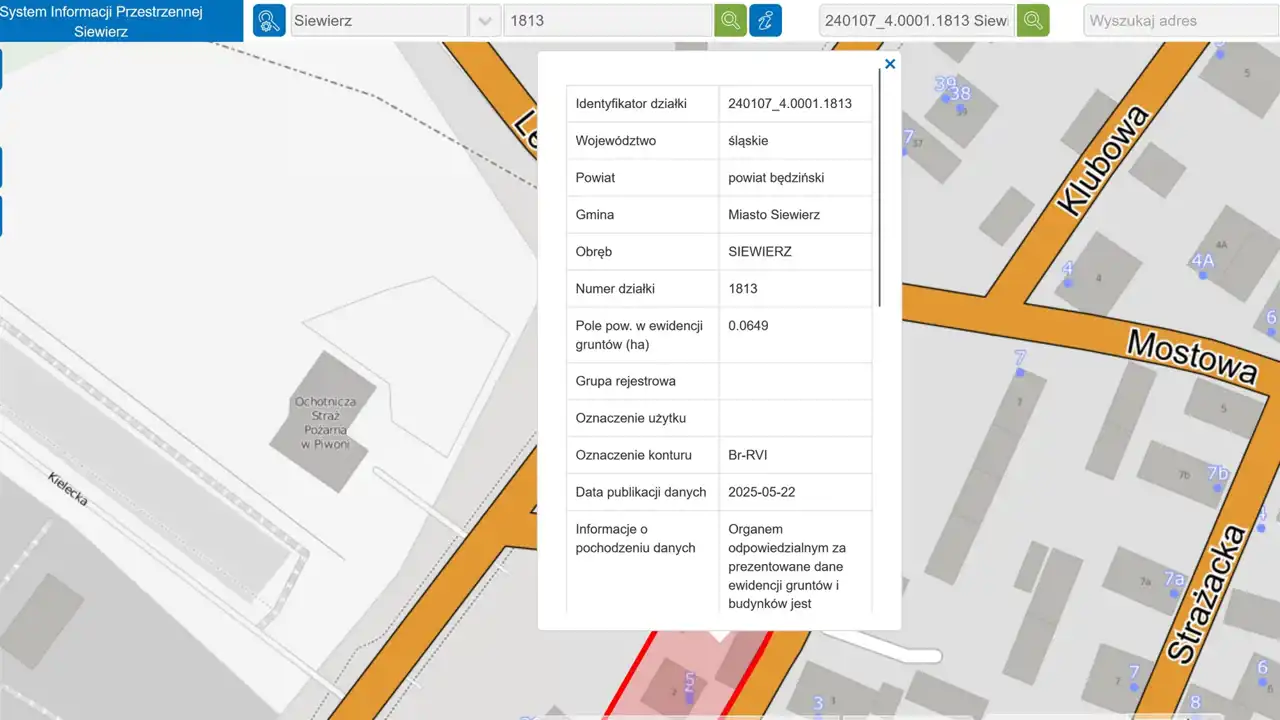This screenshot has height=720, width=1280.
Task: Click the Mostowa street label
Action: (1191, 356)
